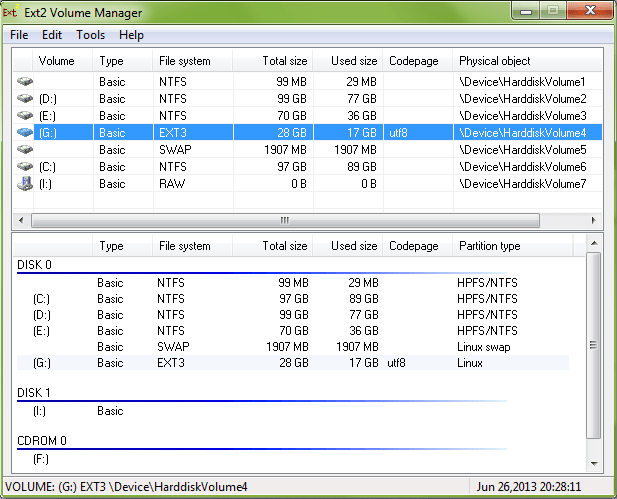The image size is (617, 499).
Task: Sort top list by Total size header
Action: [273, 61]
